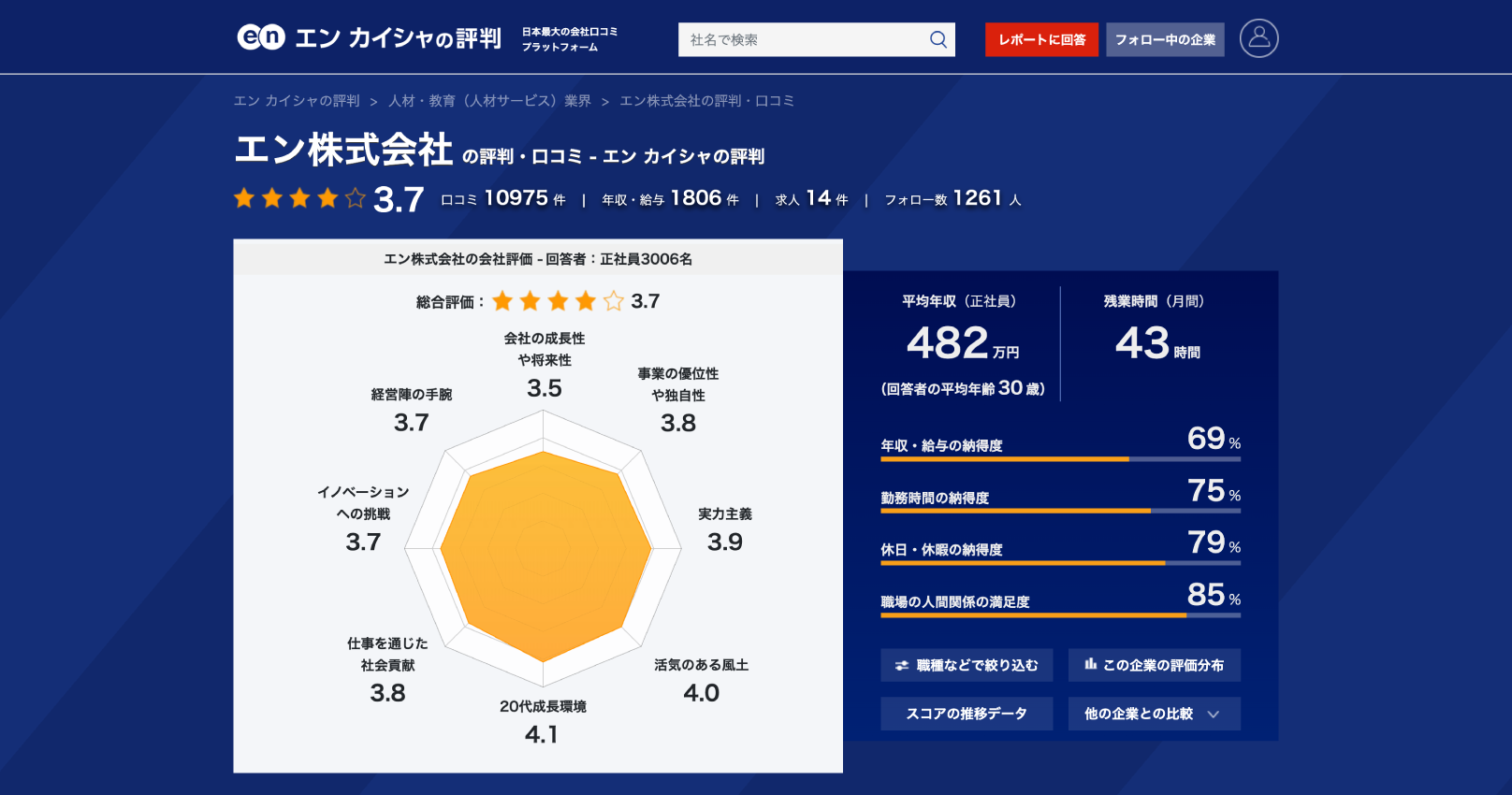Click フォロー数 1261 人 stat

coord(952,198)
